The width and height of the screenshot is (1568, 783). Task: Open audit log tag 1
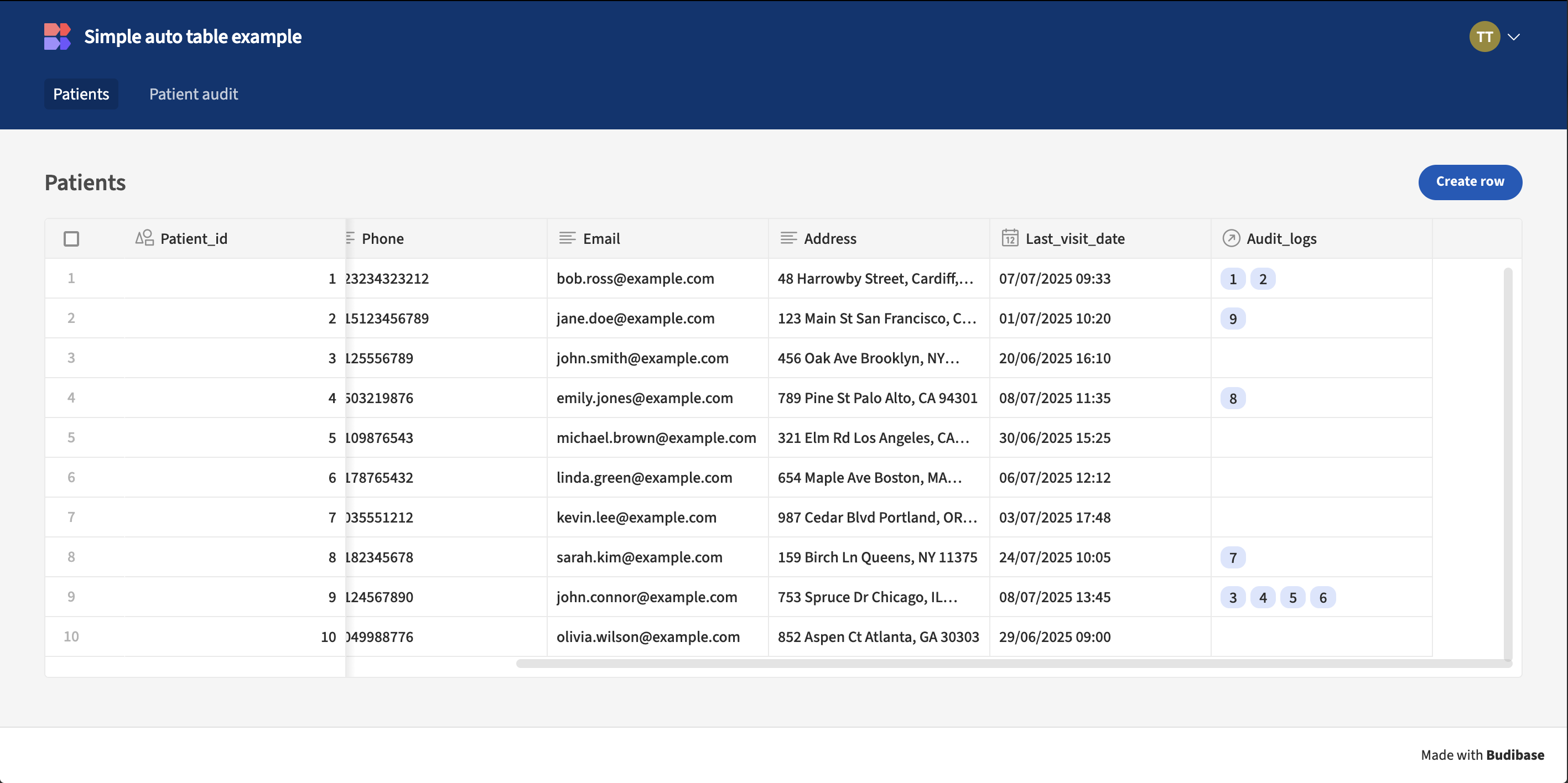point(1233,279)
